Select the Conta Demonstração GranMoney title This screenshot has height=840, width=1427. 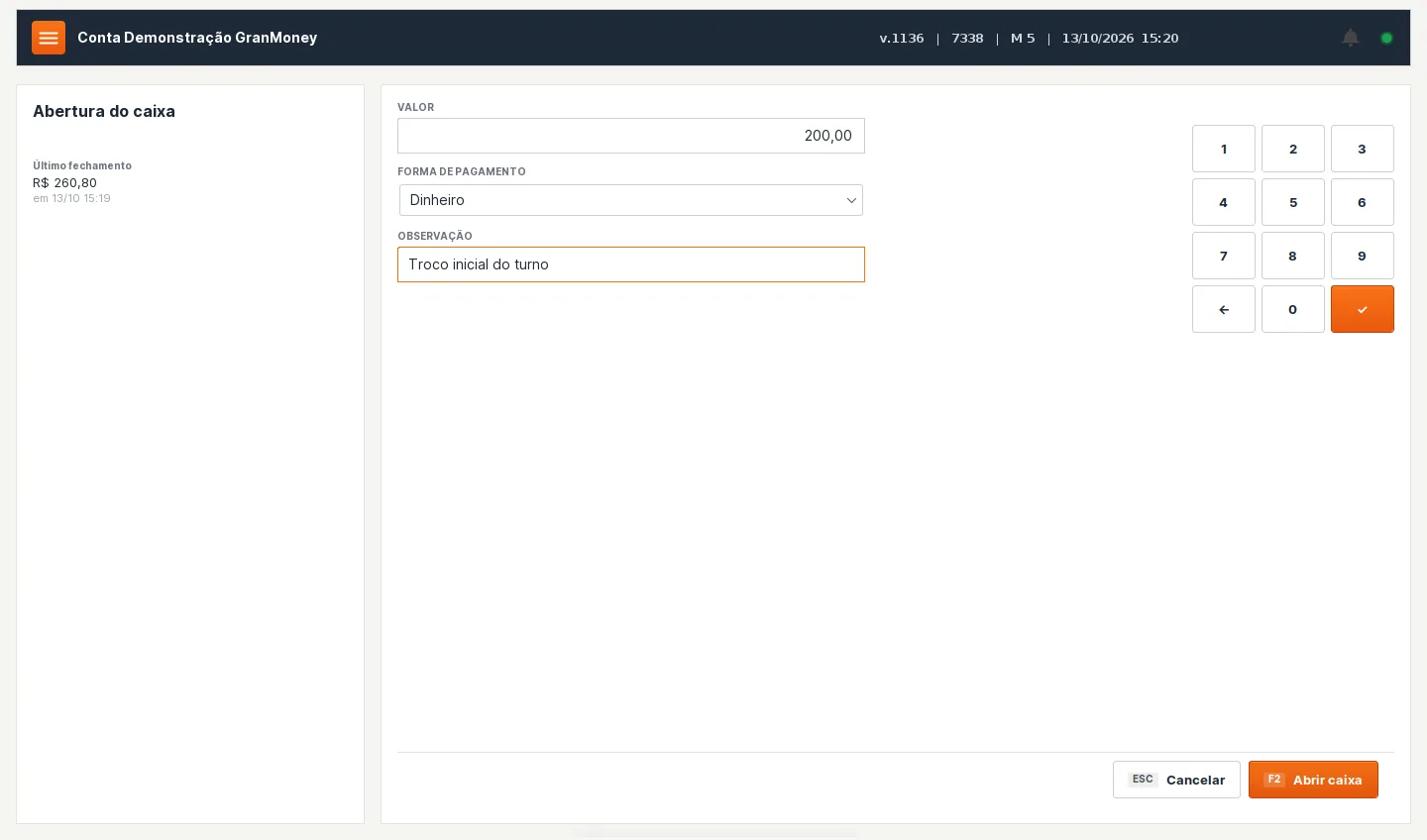click(197, 38)
